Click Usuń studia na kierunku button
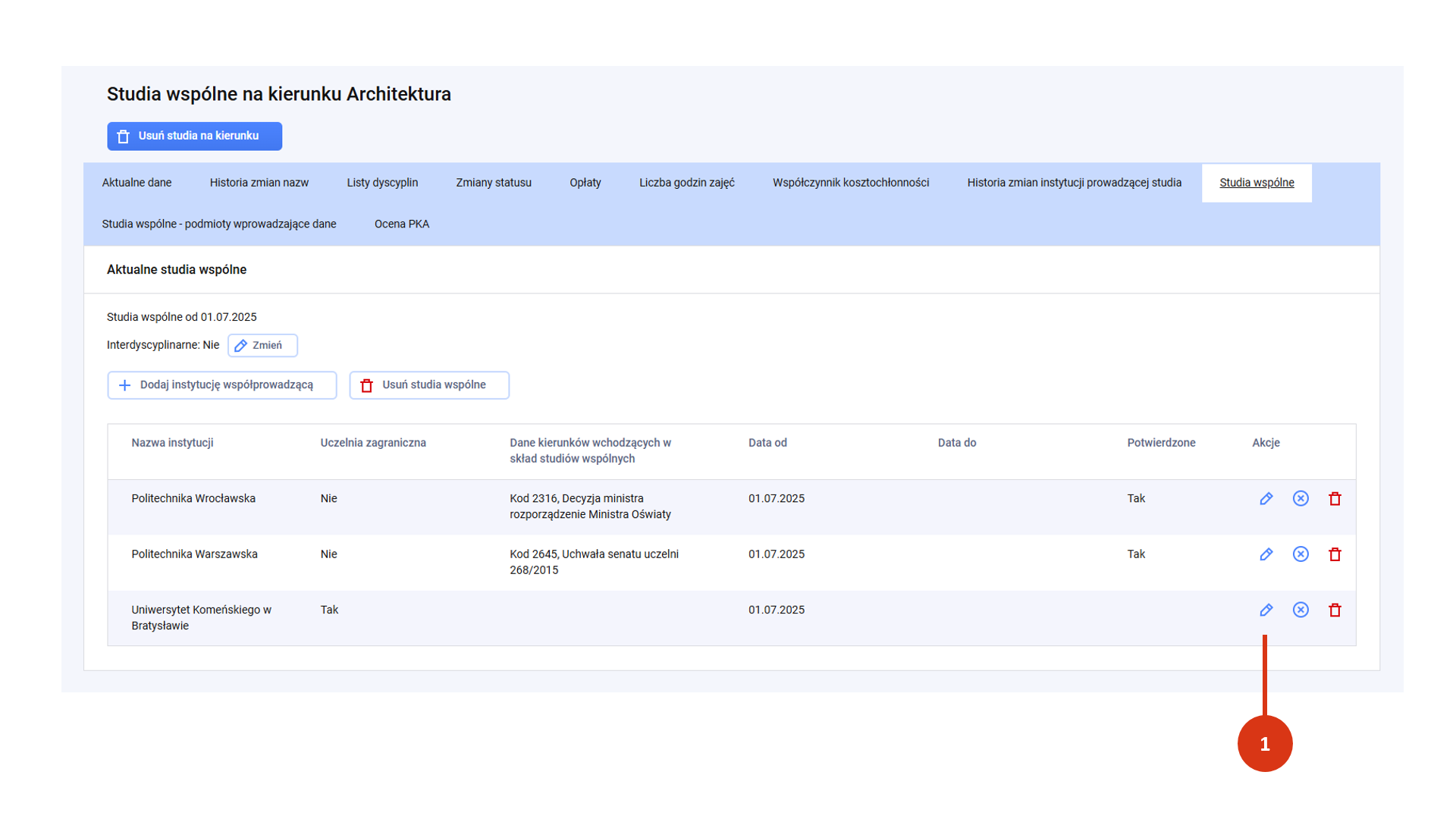The image size is (1456, 819). (x=194, y=136)
